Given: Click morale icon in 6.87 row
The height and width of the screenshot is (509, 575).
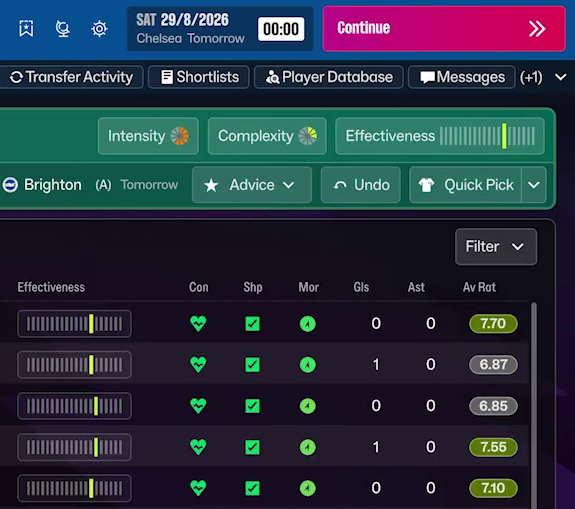Looking at the screenshot, I should (x=308, y=365).
